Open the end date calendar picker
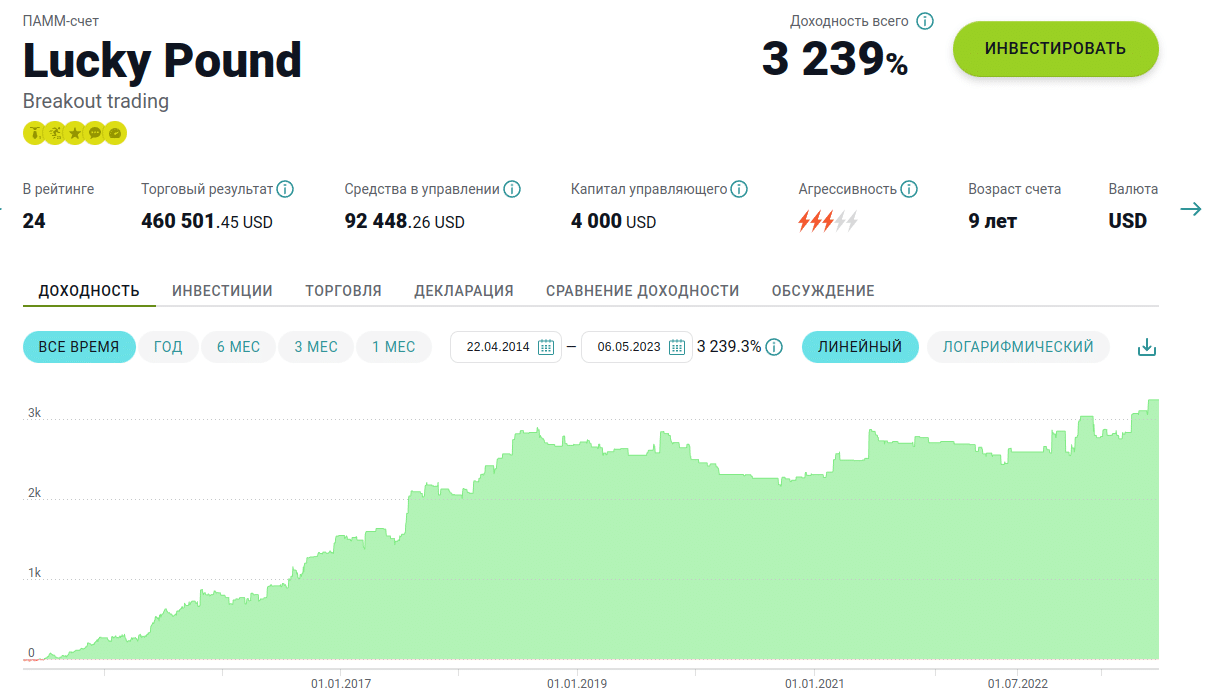The height and width of the screenshot is (692, 1213). pyautogui.click(x=677, y=347)
